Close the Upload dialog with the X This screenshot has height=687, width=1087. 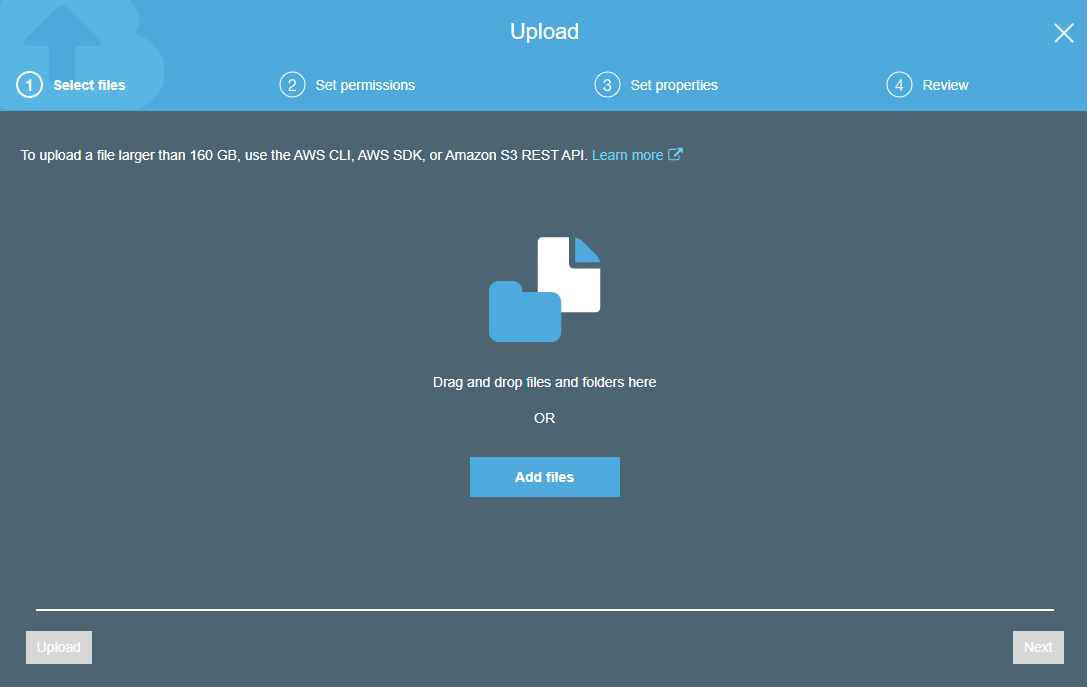[1063, 33]
